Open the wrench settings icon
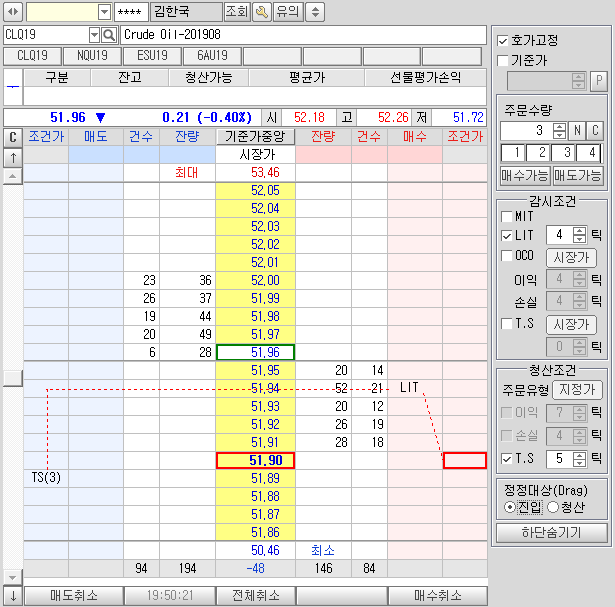The width and height of the screenshot is (615, 607). pyautogui.click(x=262, y=12)
